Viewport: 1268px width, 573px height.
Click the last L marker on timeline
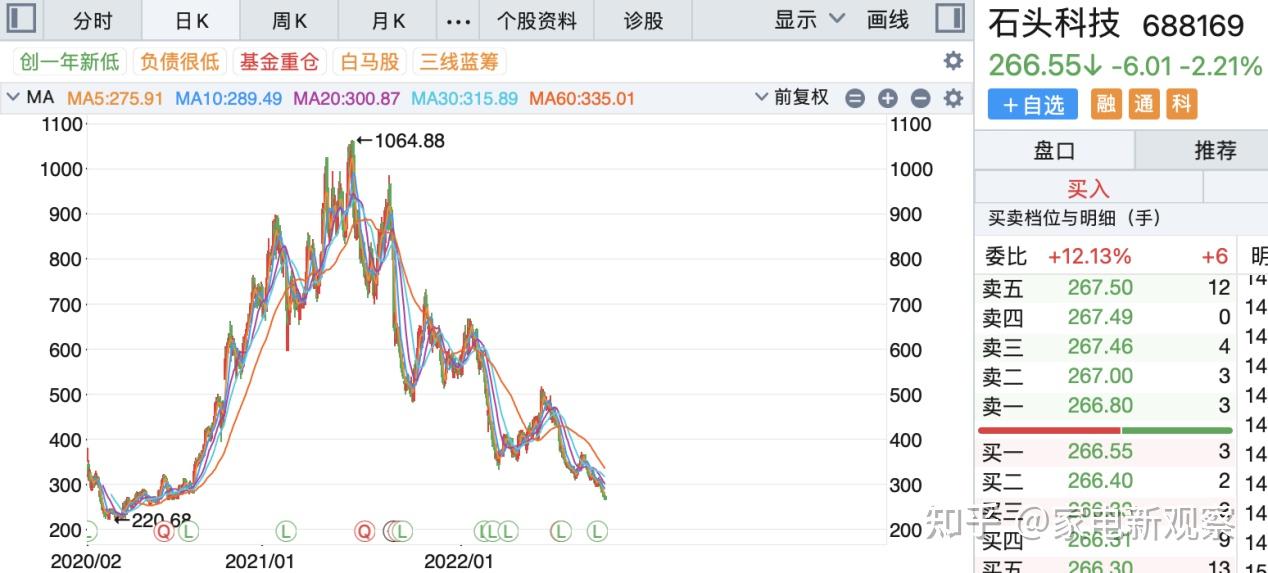coord(597,531)
